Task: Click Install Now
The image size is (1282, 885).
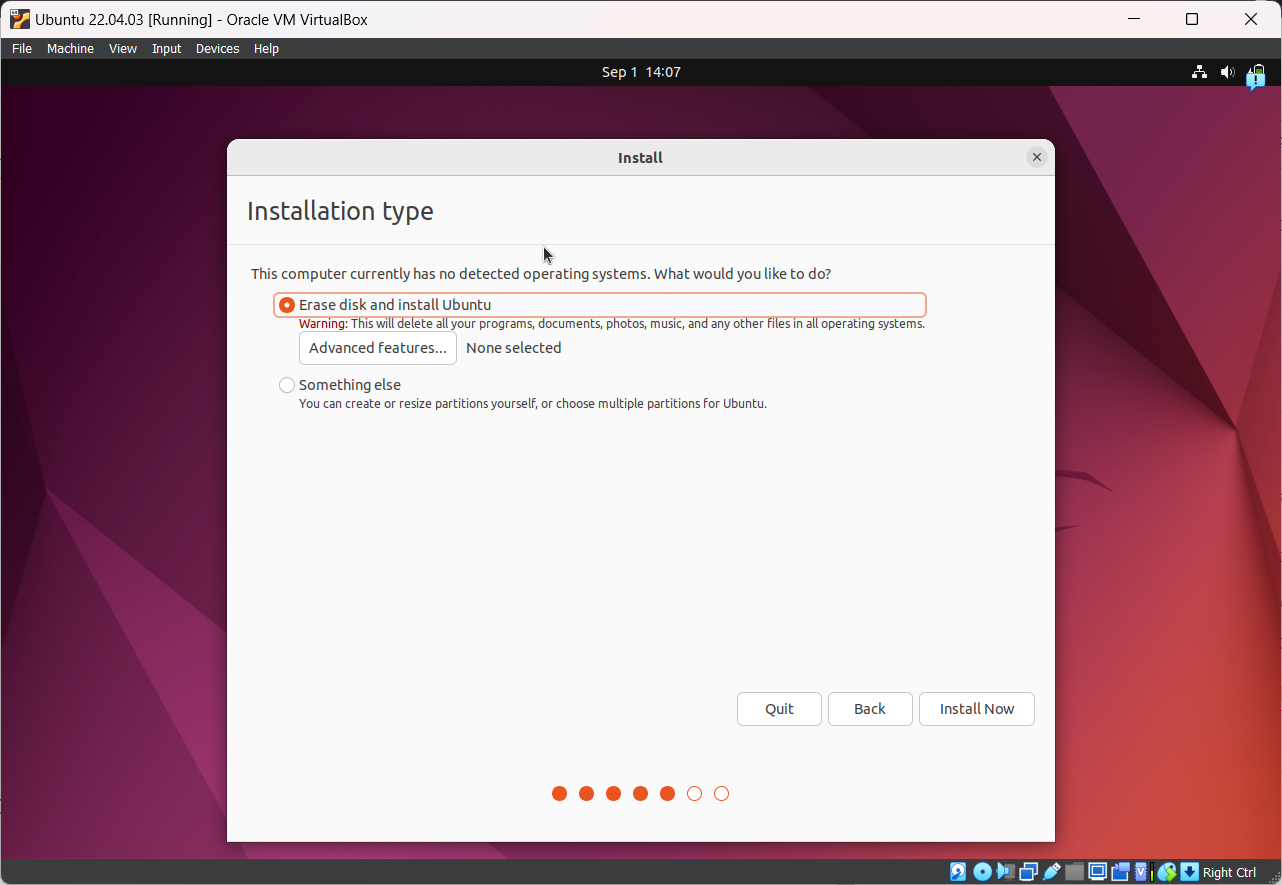Action: tap(977, 709)
